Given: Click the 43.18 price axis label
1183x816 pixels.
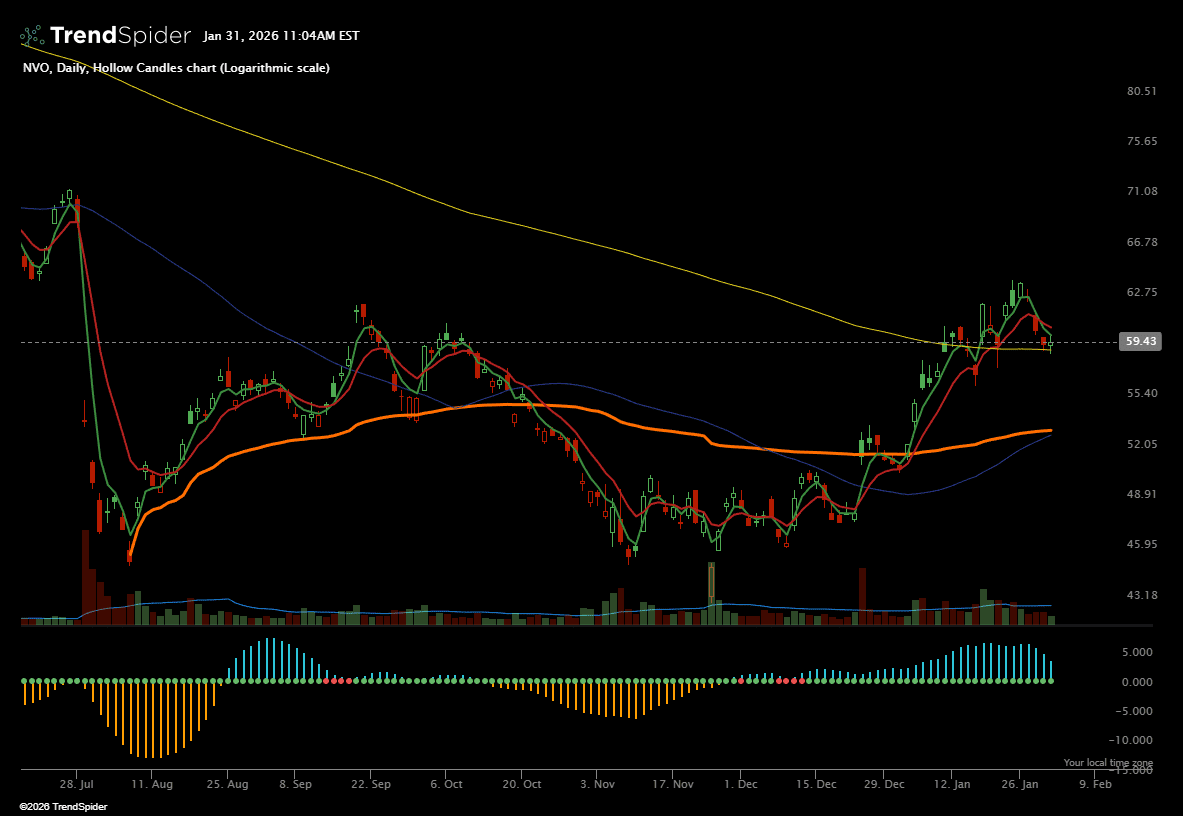Looking at the screenshot, I should pos(1141,595).
